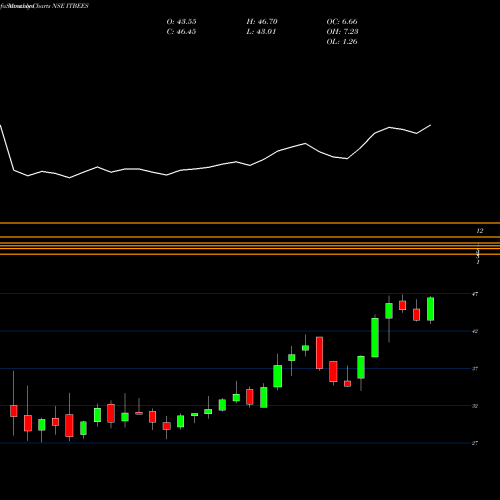This screenshot has width=500, height=500.
Task: Click the last green candle at chart's right end
Action: 431,309
